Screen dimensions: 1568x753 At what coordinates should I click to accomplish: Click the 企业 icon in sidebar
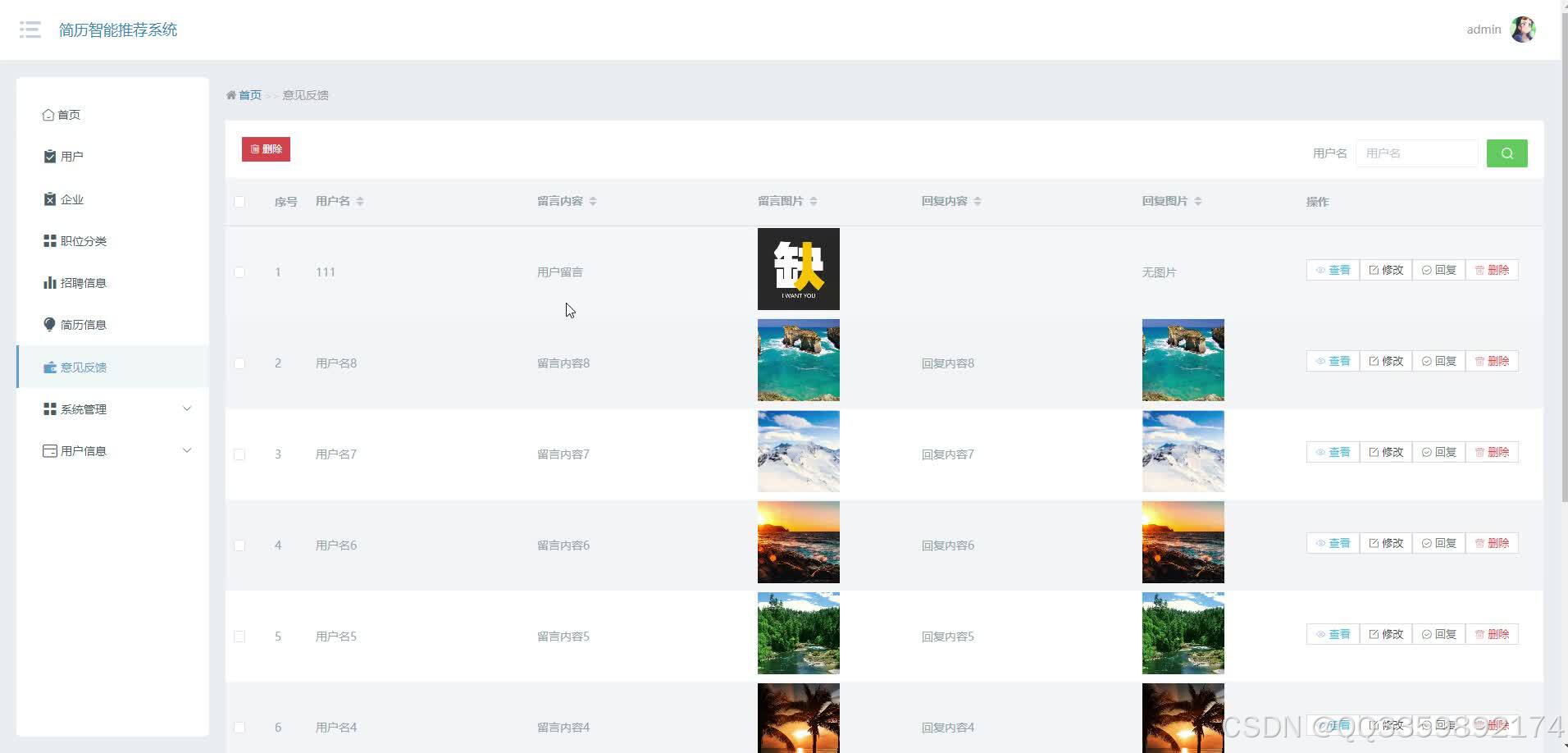coord(50,199)
